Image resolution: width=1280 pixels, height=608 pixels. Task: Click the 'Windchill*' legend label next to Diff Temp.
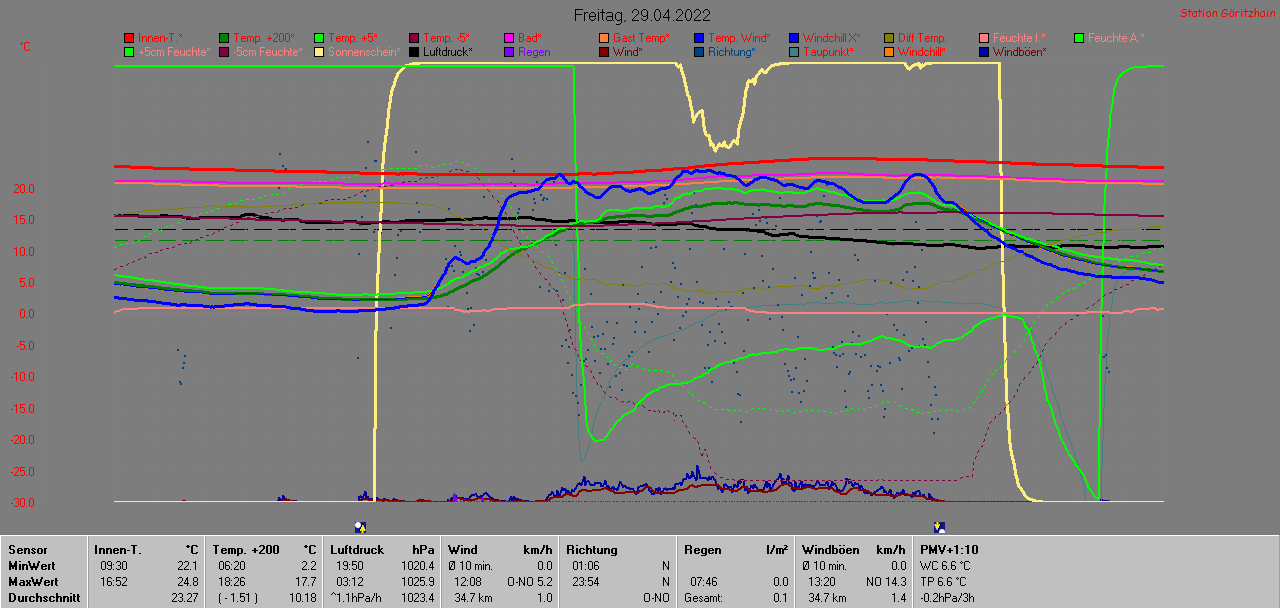924,52
